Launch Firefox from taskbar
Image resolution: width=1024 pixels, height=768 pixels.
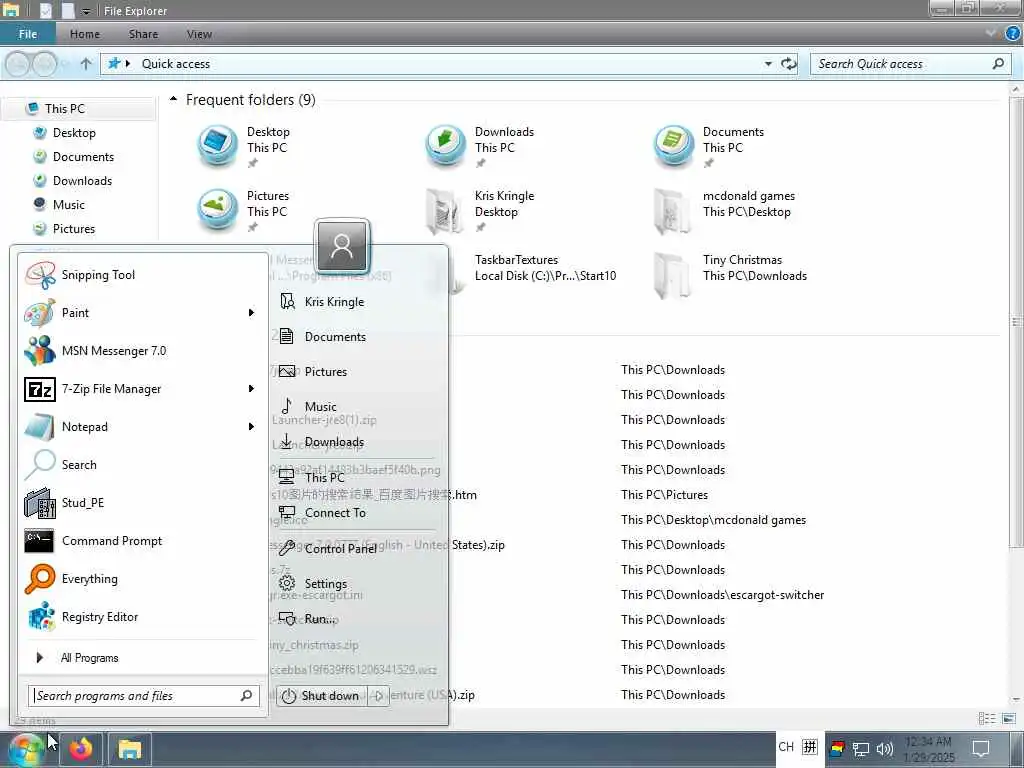pos(81,748)
